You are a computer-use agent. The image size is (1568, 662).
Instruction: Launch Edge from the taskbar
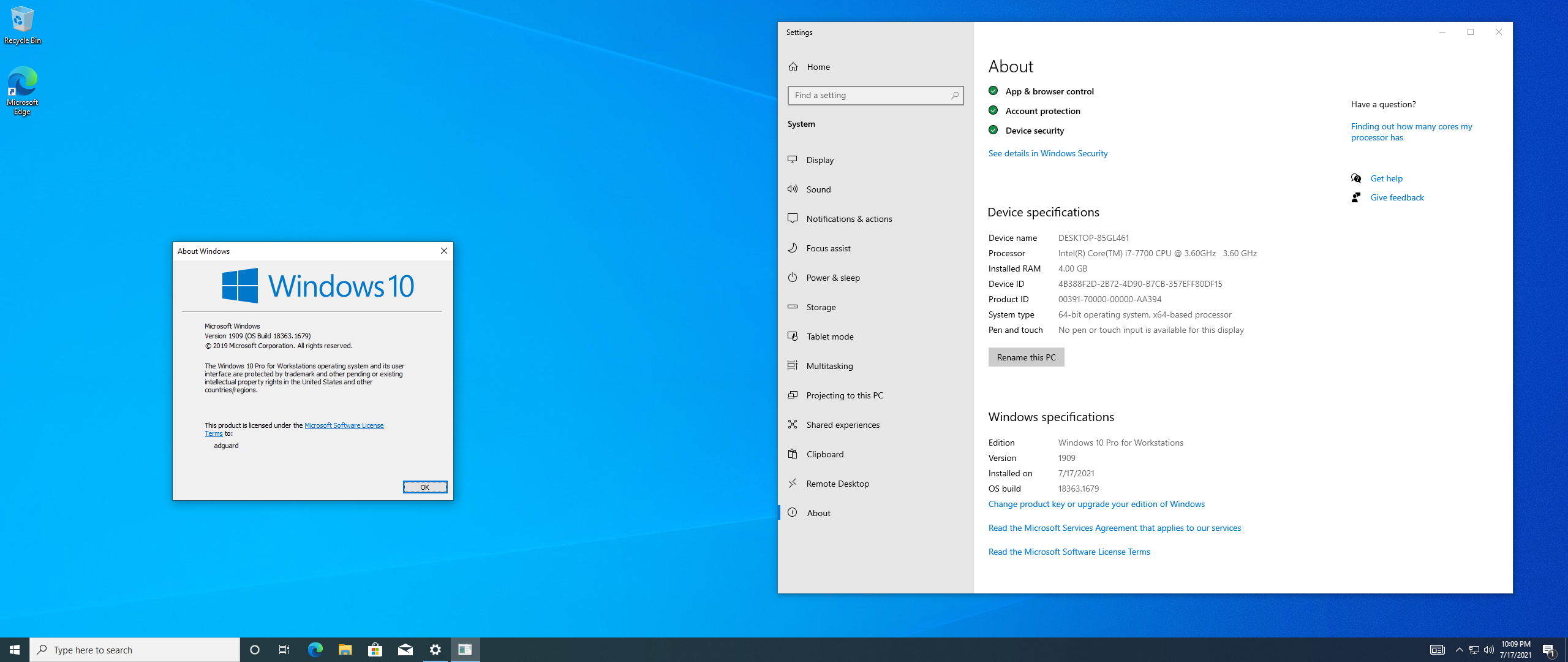[315, 650]
